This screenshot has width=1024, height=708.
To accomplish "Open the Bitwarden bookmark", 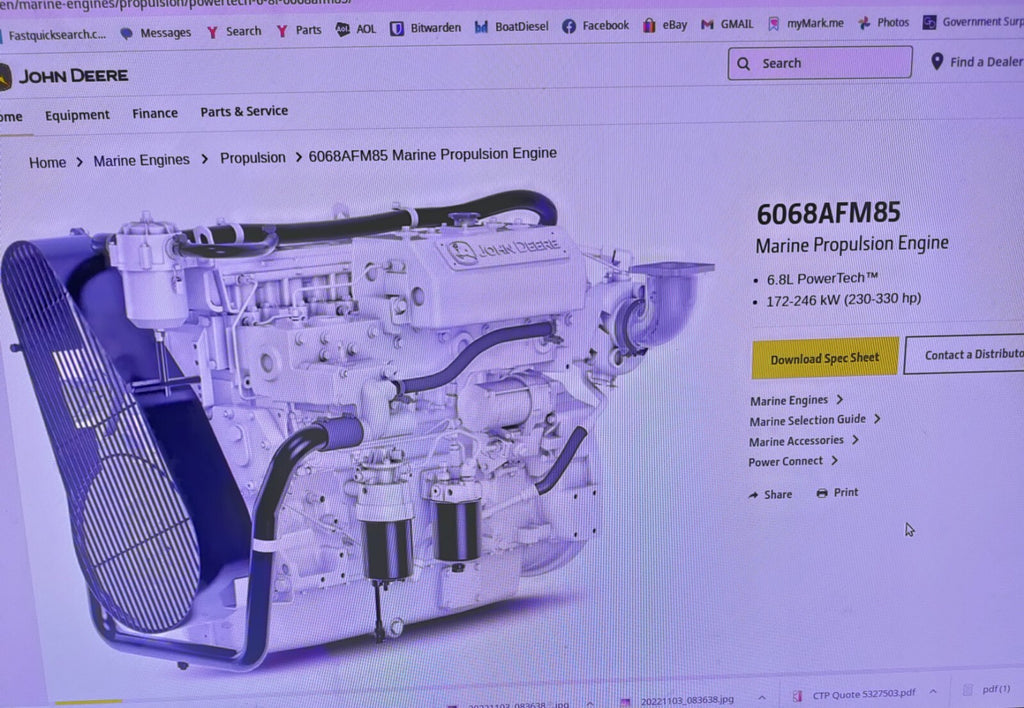I will coord(426,28).
